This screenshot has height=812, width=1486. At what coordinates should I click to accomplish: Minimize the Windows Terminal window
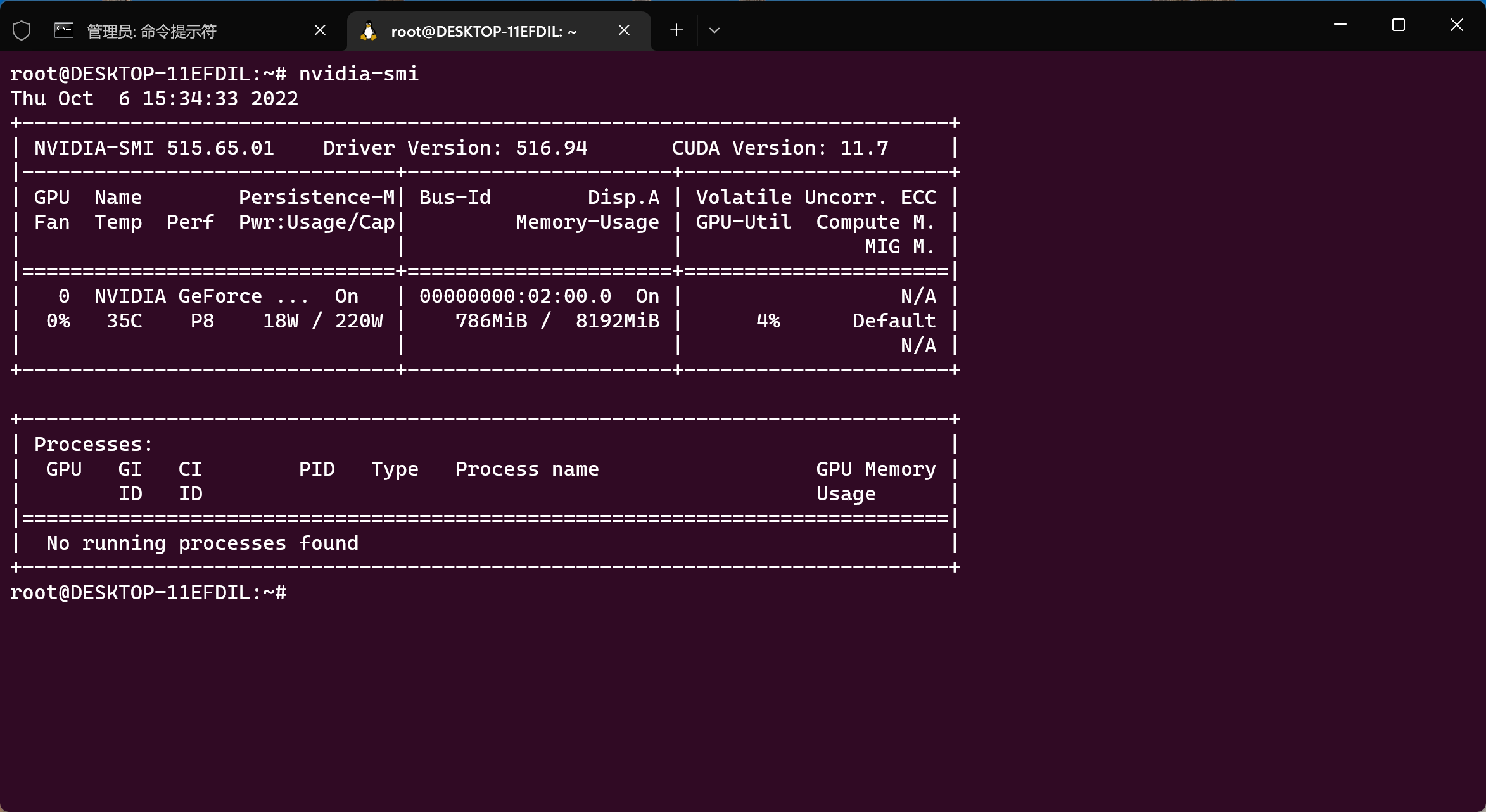(1339, 25)
